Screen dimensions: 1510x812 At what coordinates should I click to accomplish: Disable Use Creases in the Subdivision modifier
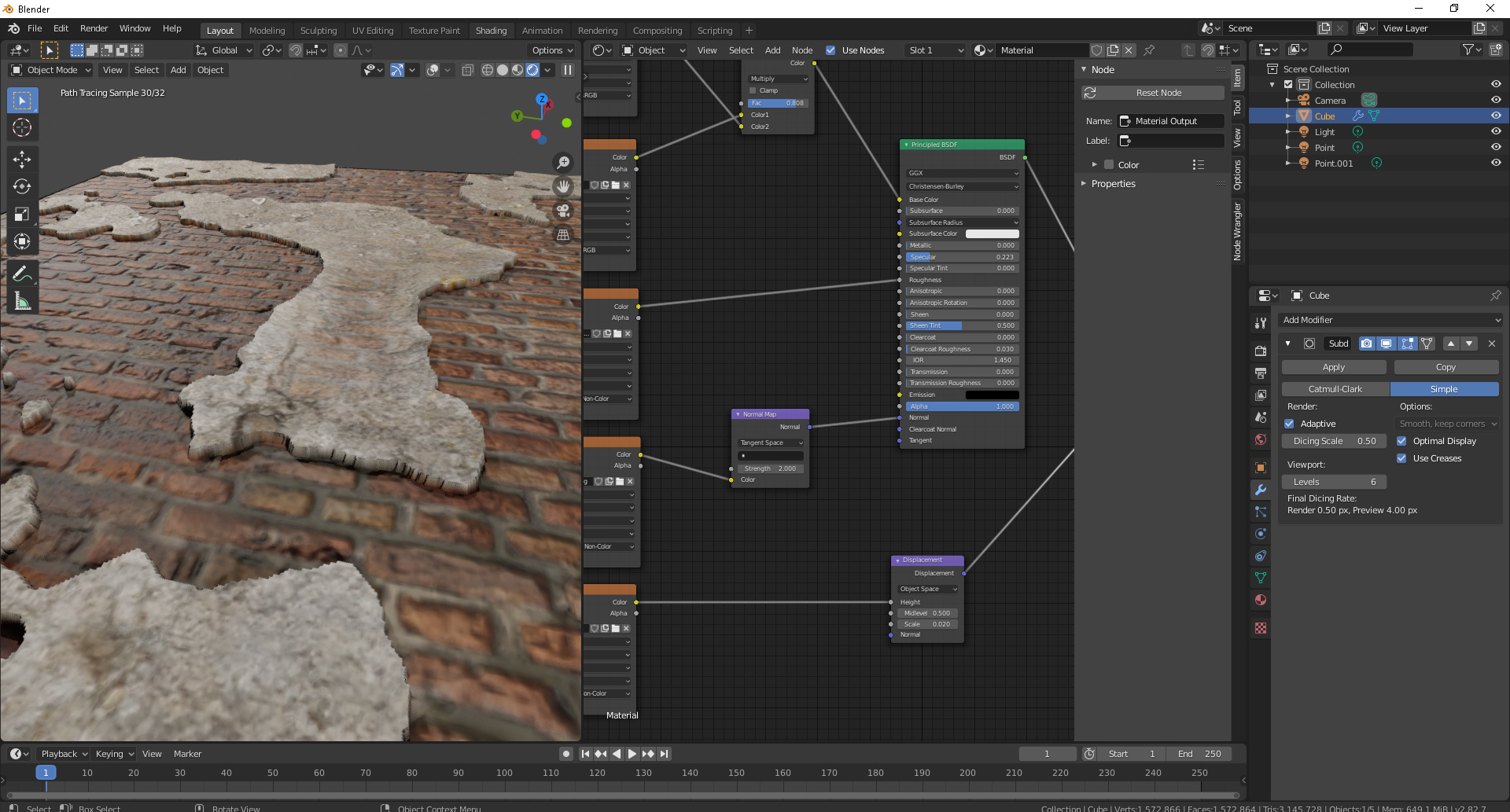click(x=1402, y=458)
